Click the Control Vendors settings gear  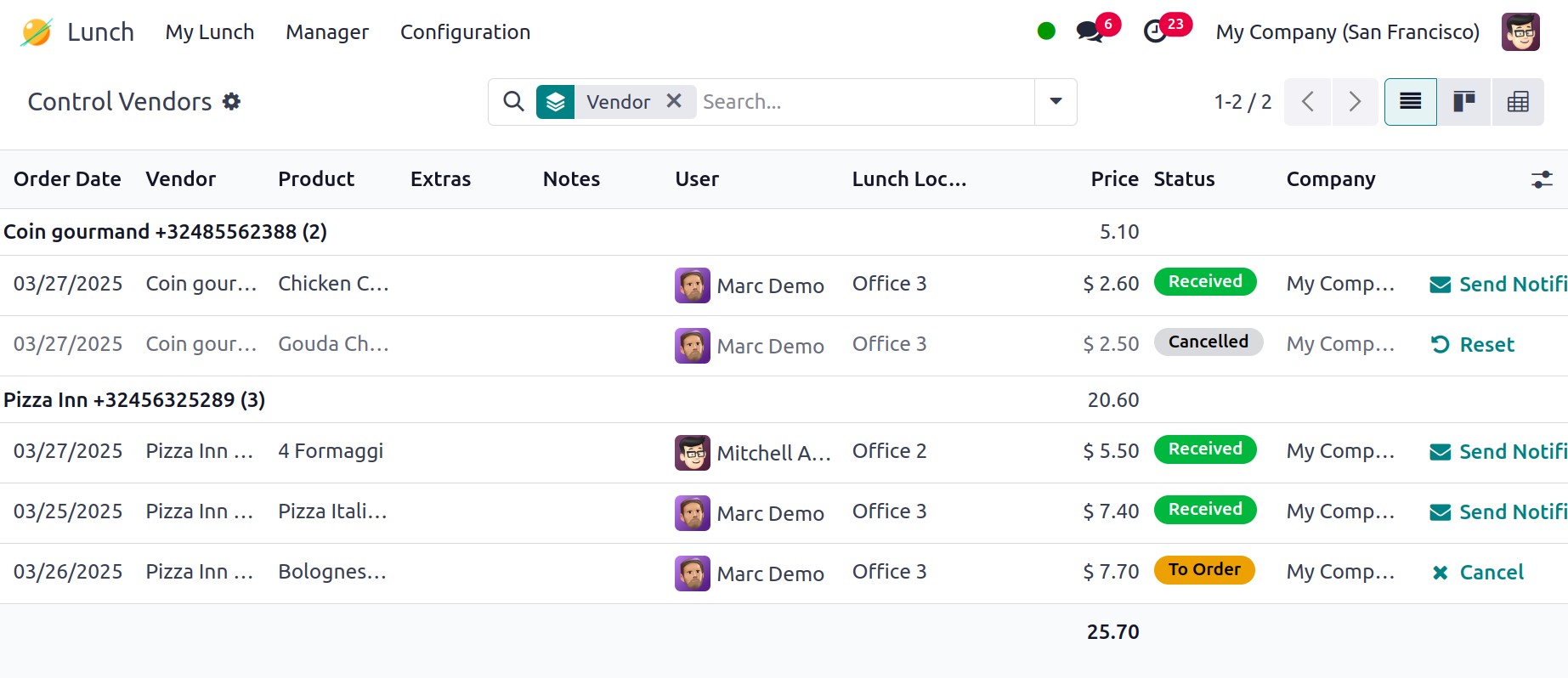click(x=231, y=102)
